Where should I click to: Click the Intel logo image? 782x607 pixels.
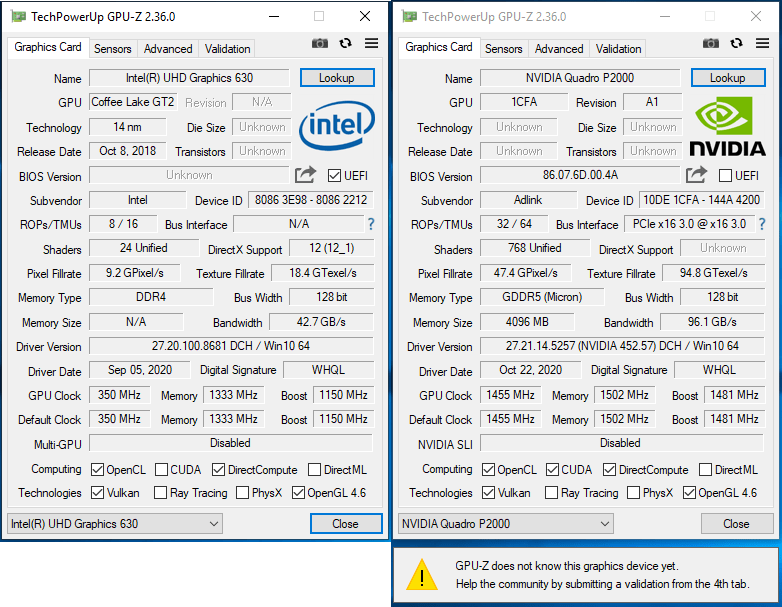pos(337,125)
